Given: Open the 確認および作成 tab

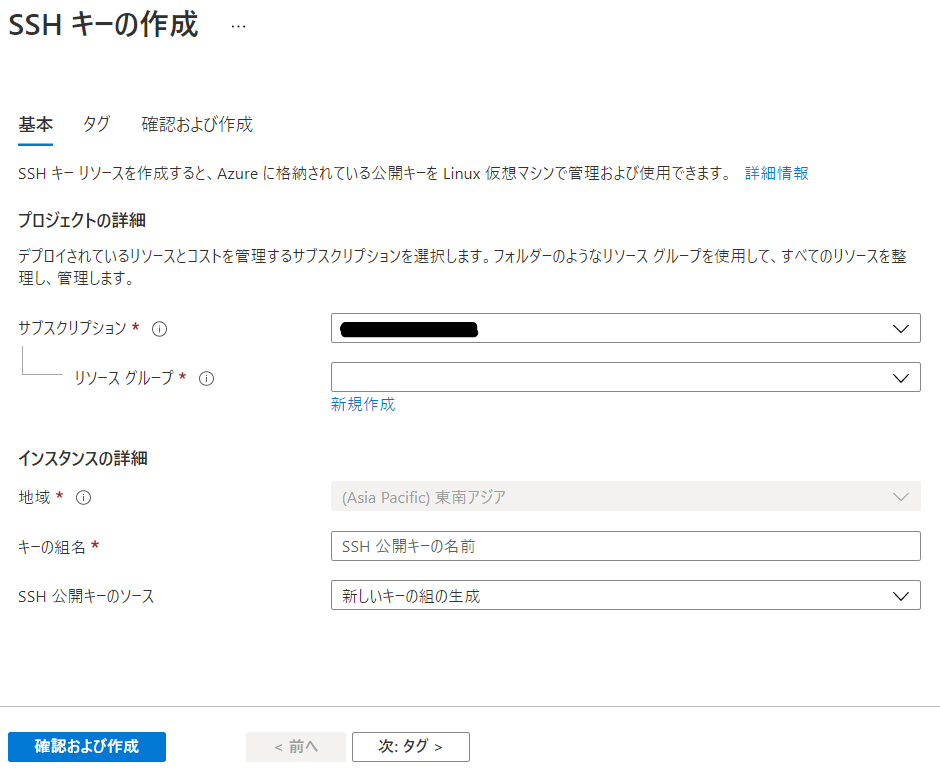Looking at the screenshot, I should (197, 125).
